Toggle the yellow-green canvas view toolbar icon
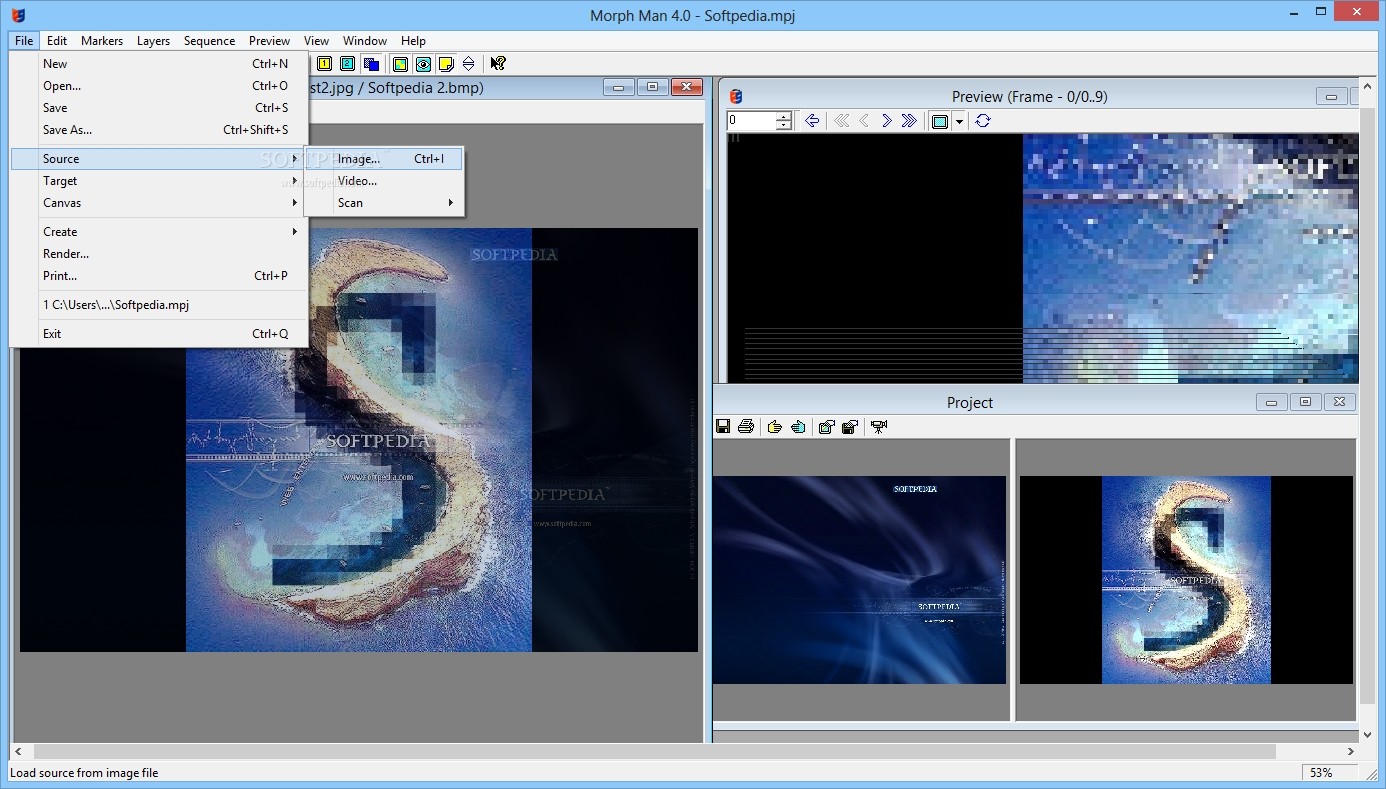The image size is (1386, 789). point(400,64)
